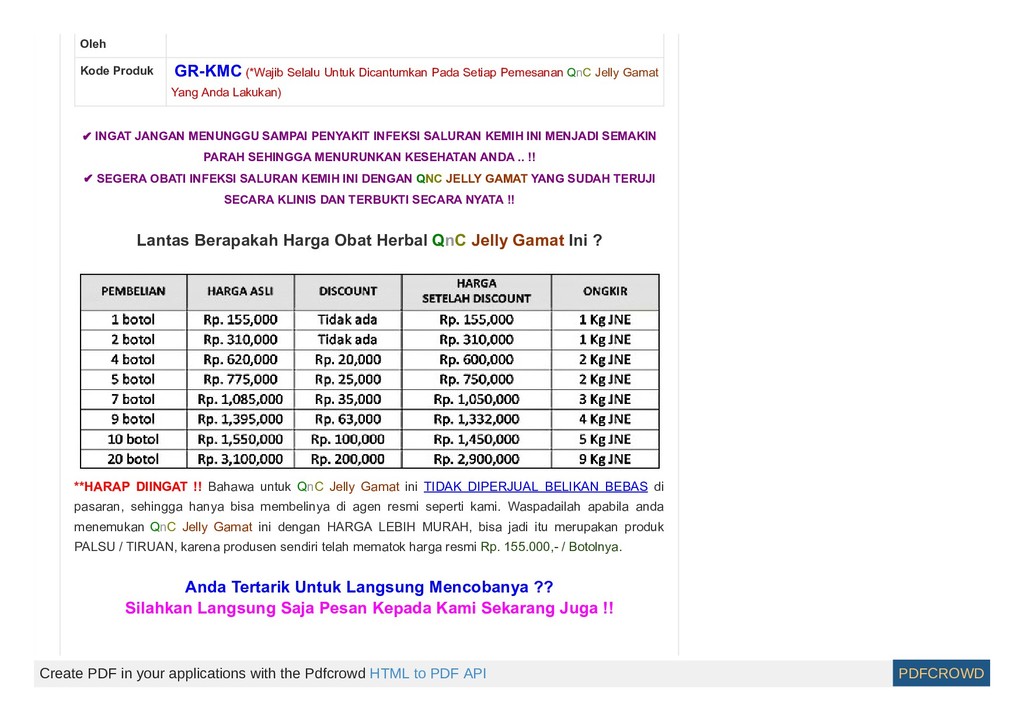
Task: Select the 1 botol row cell
Action: click(x=133, y=320)
